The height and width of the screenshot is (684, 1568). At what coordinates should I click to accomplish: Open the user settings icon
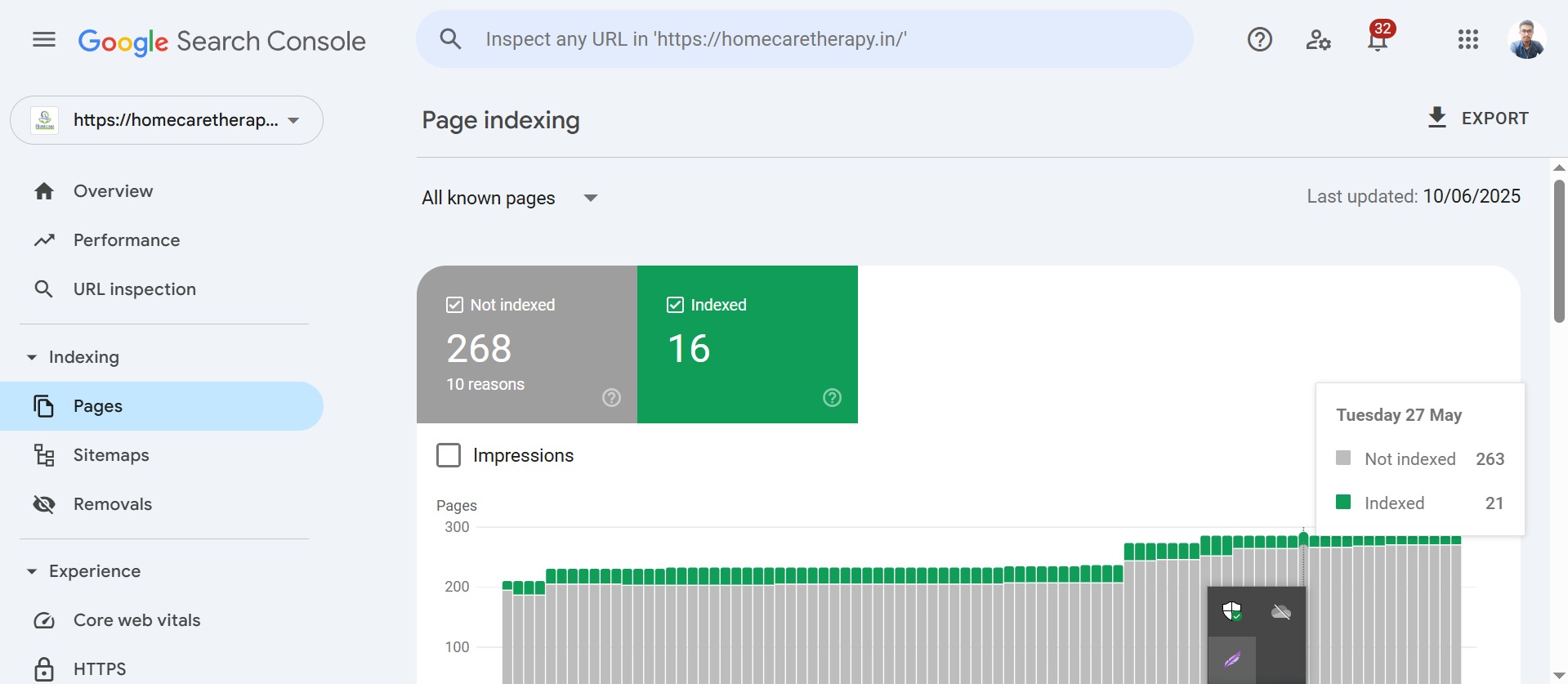pyautogui.click(x=1318, y=39)
